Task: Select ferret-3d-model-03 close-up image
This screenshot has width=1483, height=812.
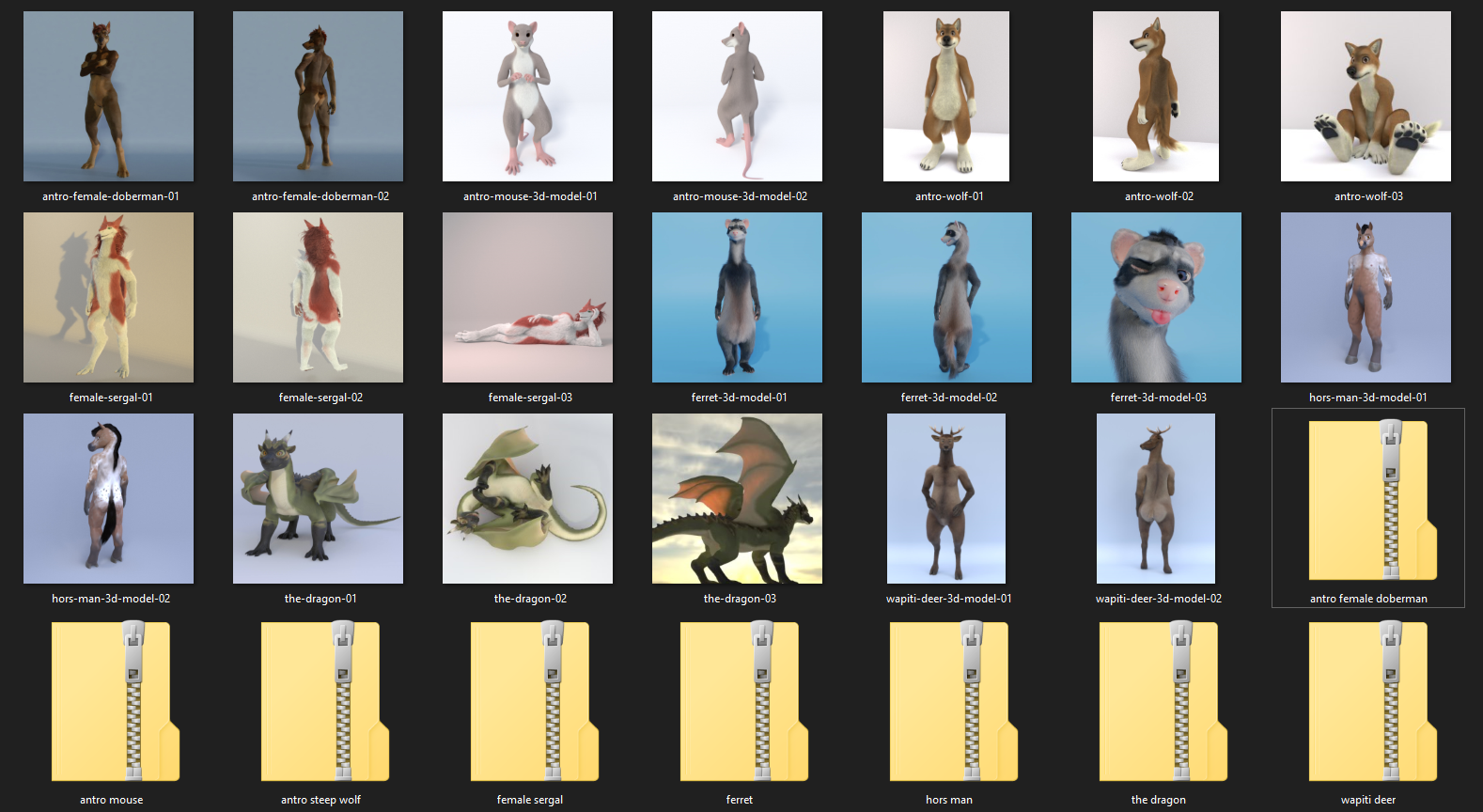Action: tap(1156, 297)
